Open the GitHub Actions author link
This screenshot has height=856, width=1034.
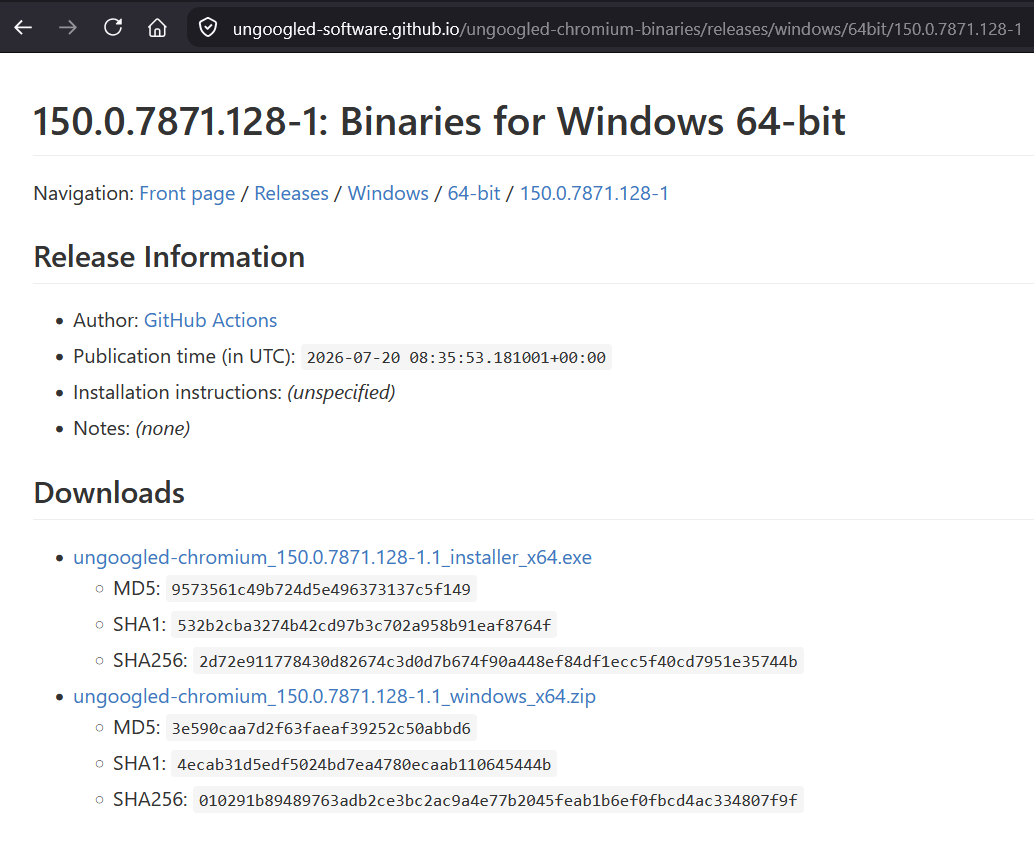(210, 320)
